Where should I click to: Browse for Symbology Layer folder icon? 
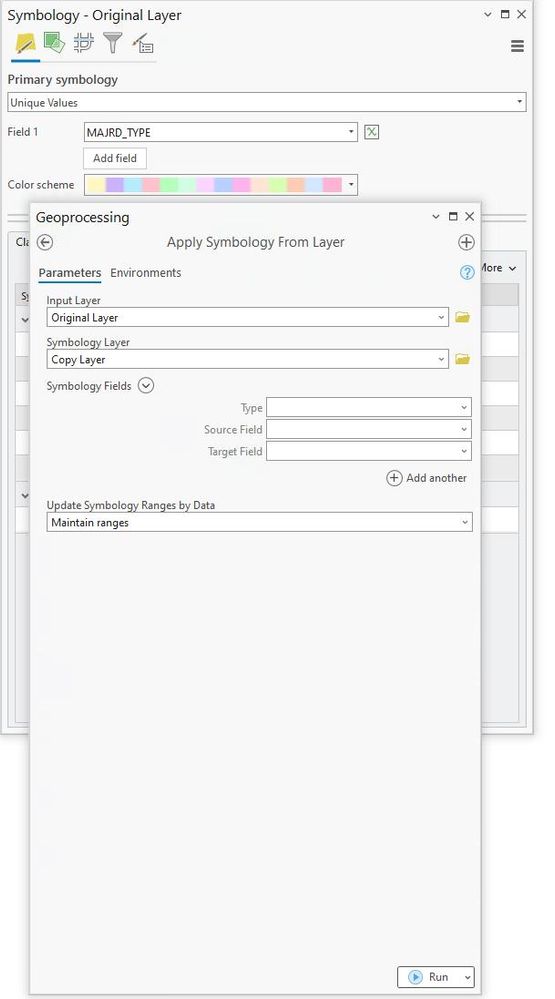click(x=463, y=359)
